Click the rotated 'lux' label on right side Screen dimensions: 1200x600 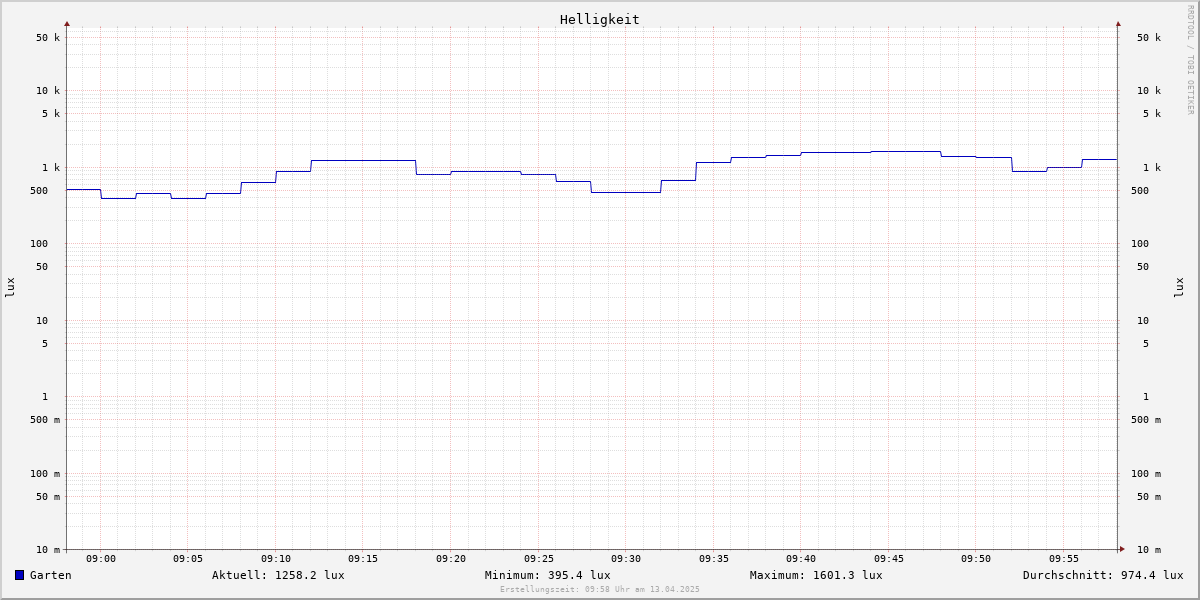(1179, 287)
